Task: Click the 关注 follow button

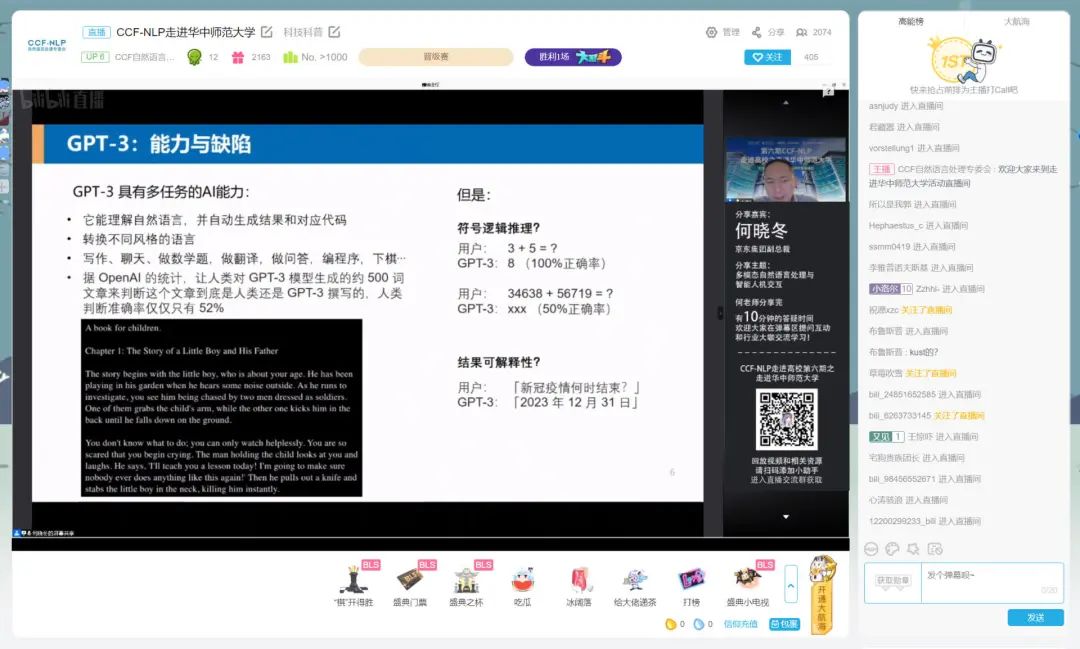Action: click(767, 57)
